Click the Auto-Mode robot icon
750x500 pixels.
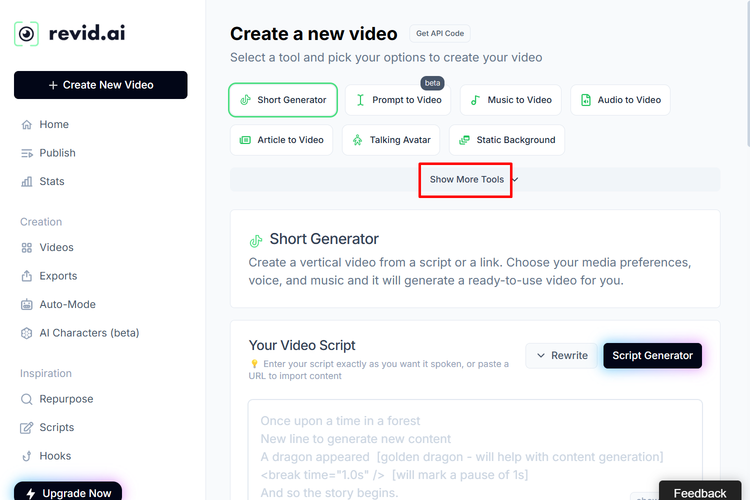click(x=27, y=305)
